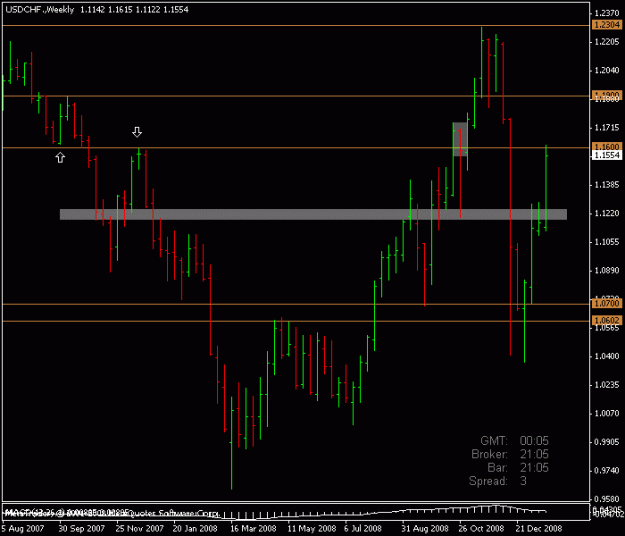Click the 0.9740 price scale value
Screen dimensions: 625x536
(x=607, y=471)
